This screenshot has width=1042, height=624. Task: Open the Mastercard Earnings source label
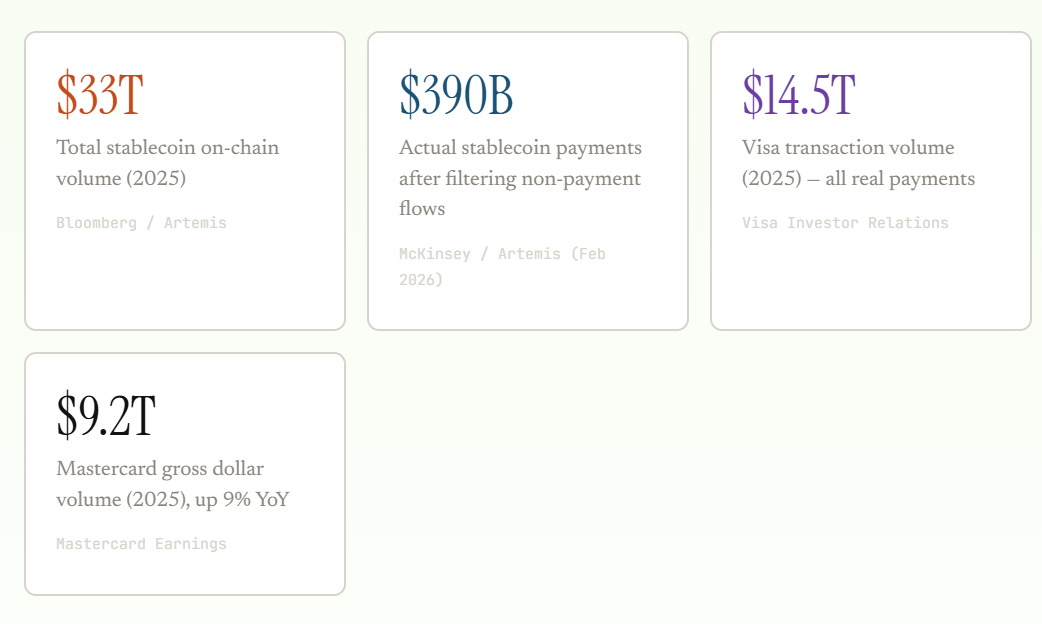click(x=141, y=544)
